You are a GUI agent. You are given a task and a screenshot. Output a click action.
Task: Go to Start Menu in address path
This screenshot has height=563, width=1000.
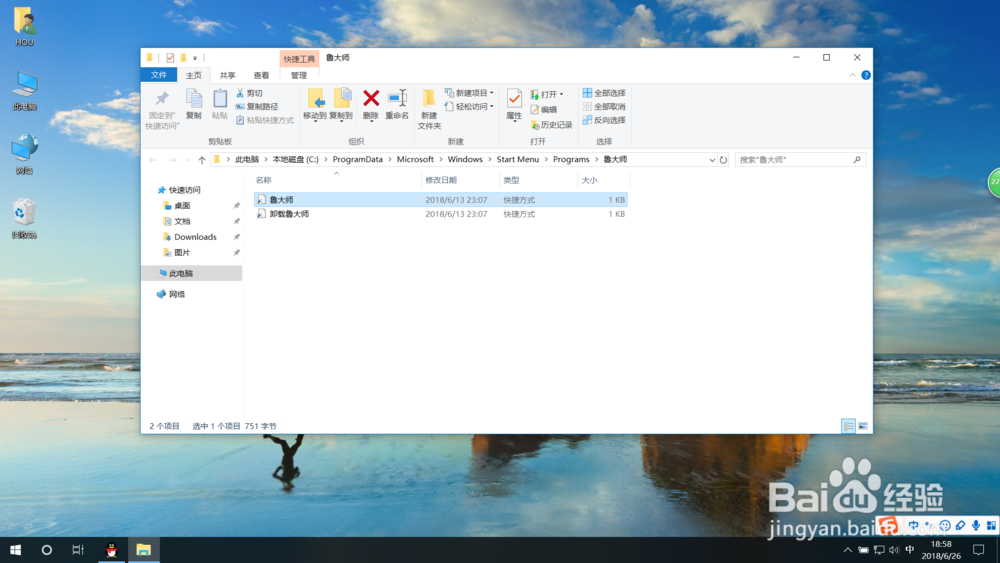pos(518,159)
